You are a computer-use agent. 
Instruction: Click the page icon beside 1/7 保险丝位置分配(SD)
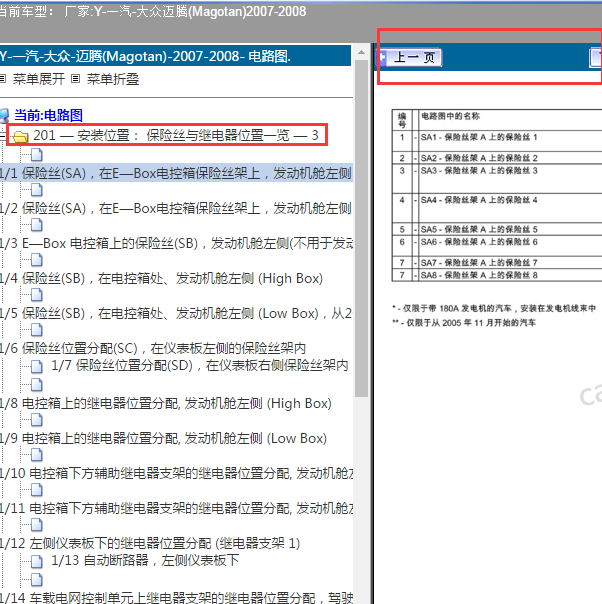point(37,366)
